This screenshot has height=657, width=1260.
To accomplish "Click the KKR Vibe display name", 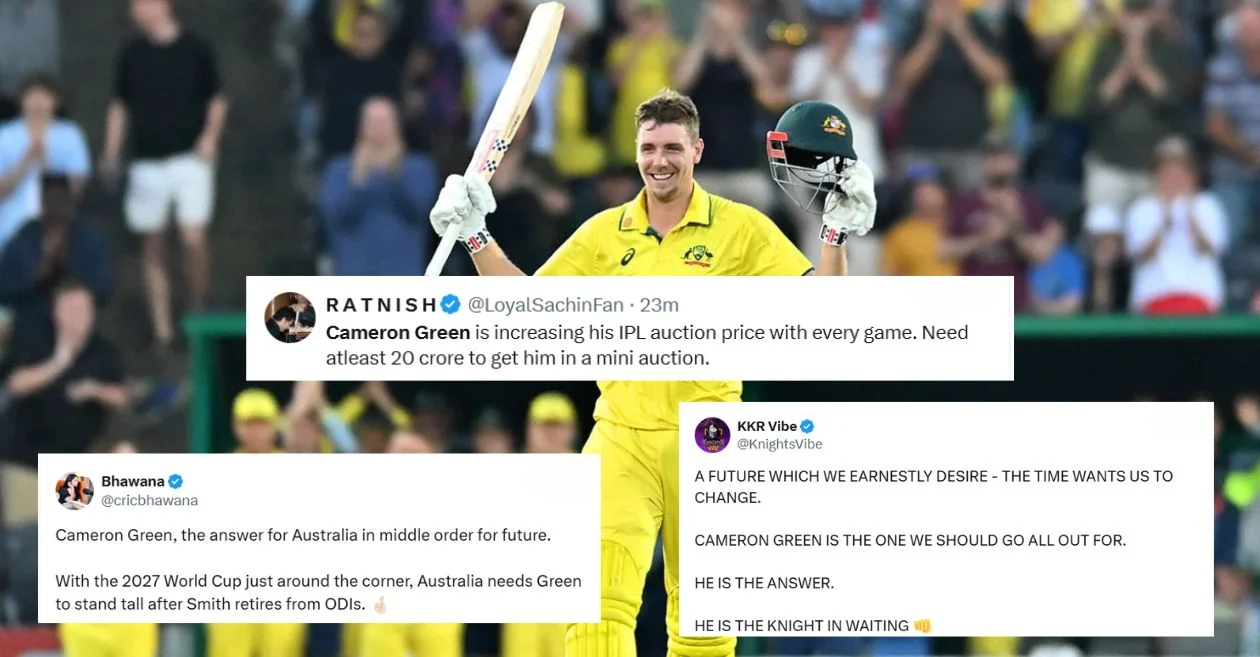I will [x=767, y=426].
